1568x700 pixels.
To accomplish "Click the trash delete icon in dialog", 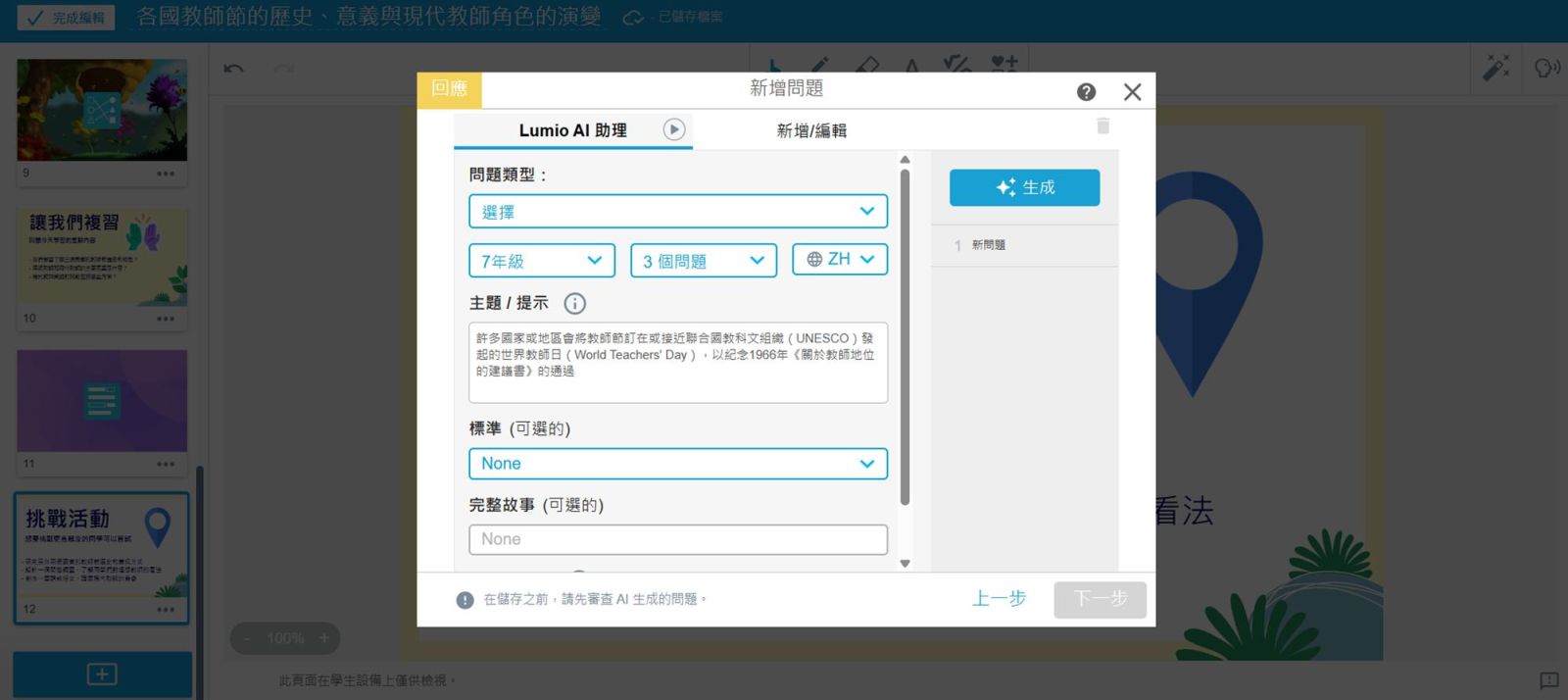I will pos(1102,125).
